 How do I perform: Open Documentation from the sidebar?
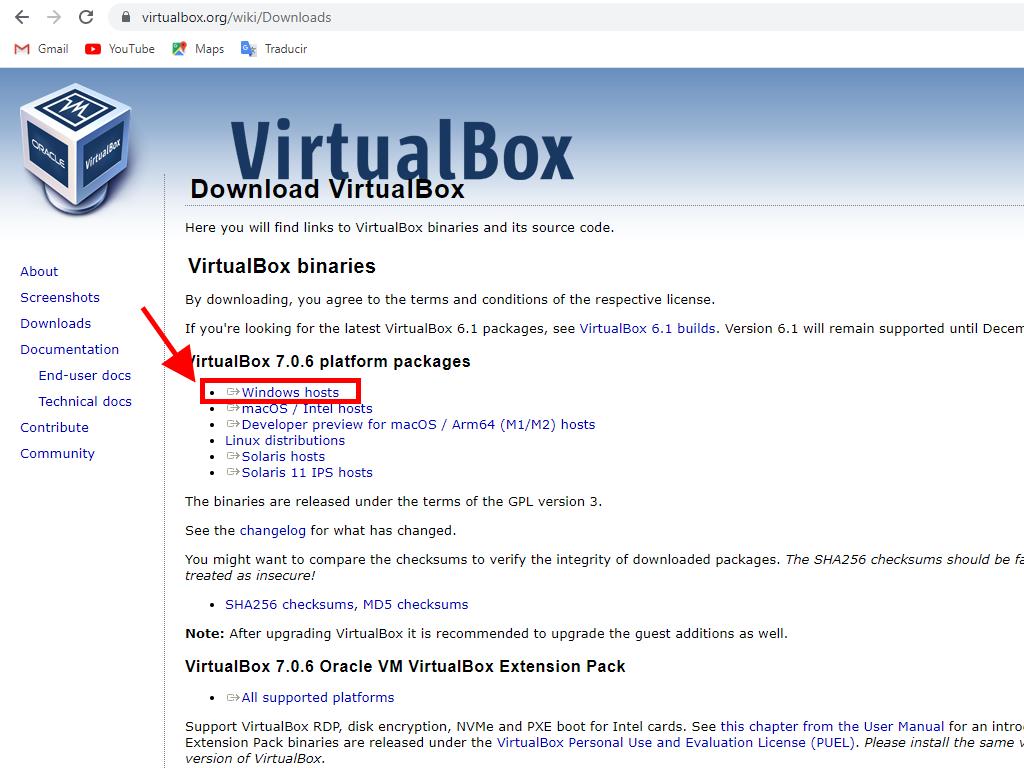point(70,349)
